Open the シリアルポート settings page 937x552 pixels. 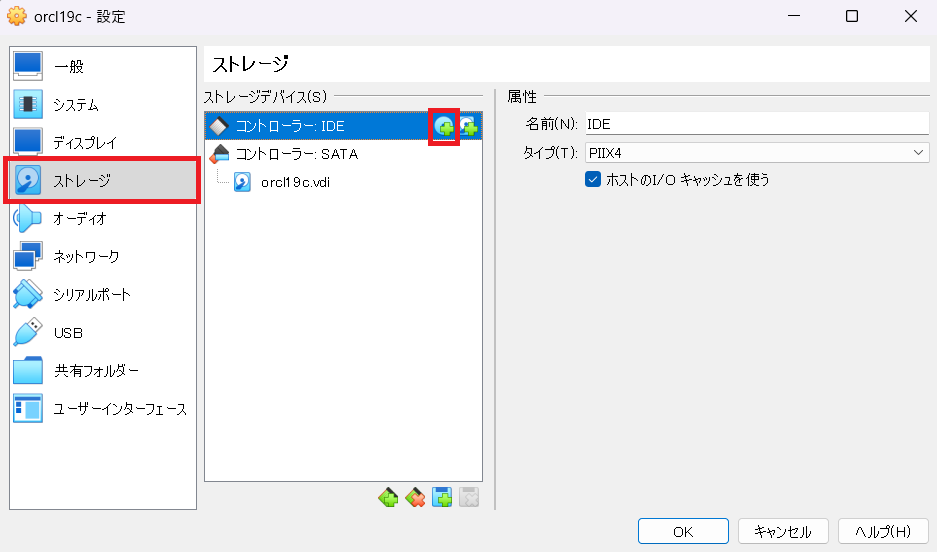click(91, 295)
